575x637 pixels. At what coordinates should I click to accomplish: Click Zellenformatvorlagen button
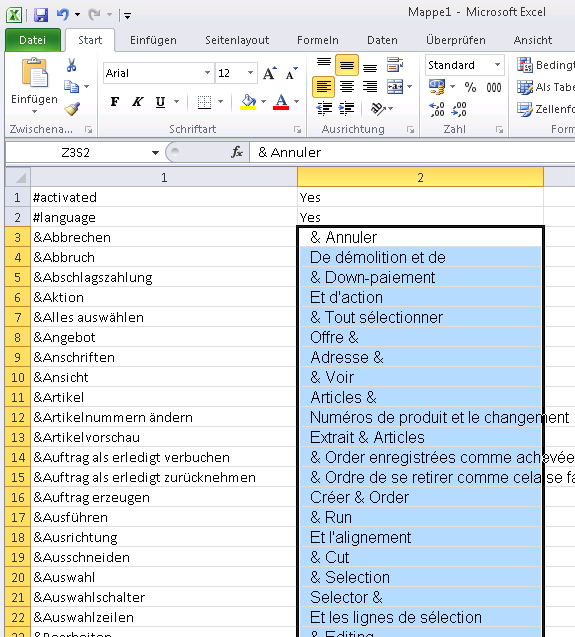(545, 109)
